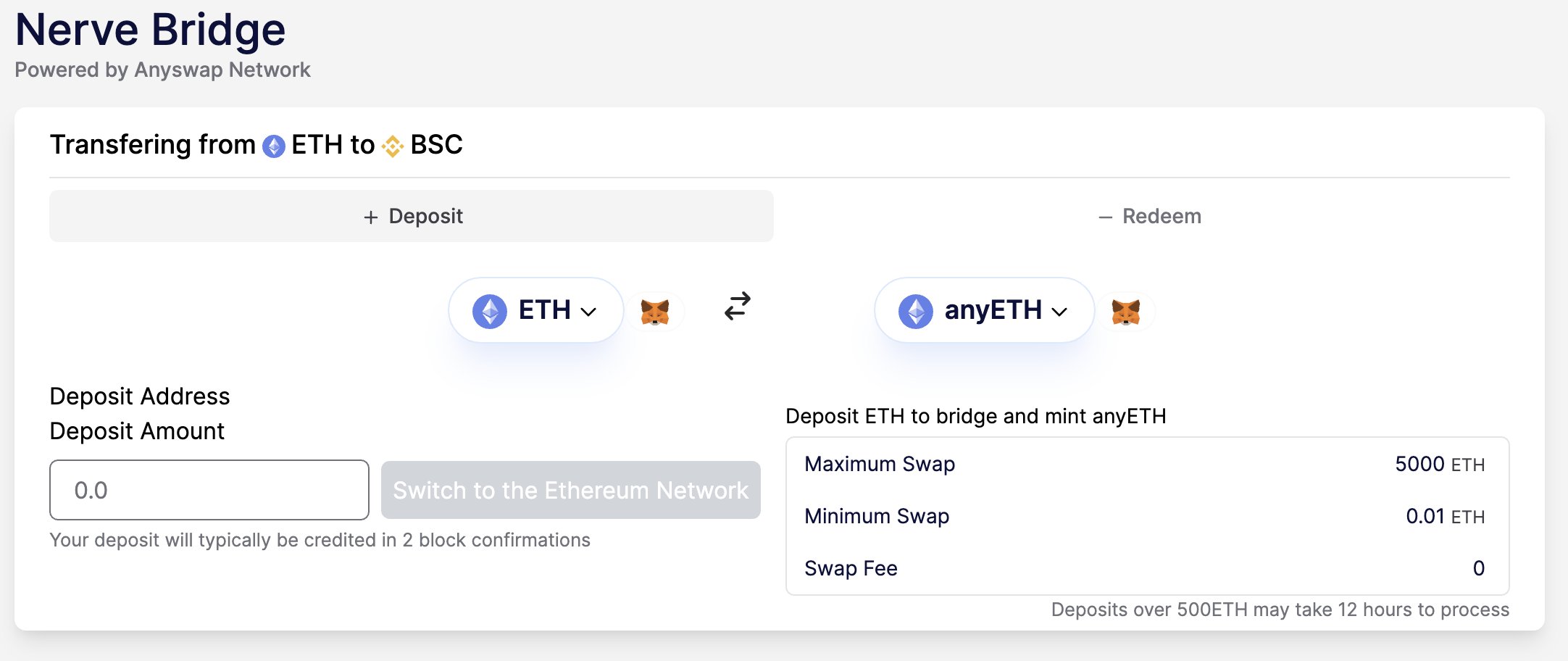Screen dimensions: 1568x661
Task: Click the minus icon on Redeem tab
Action: click(1105, 217)
